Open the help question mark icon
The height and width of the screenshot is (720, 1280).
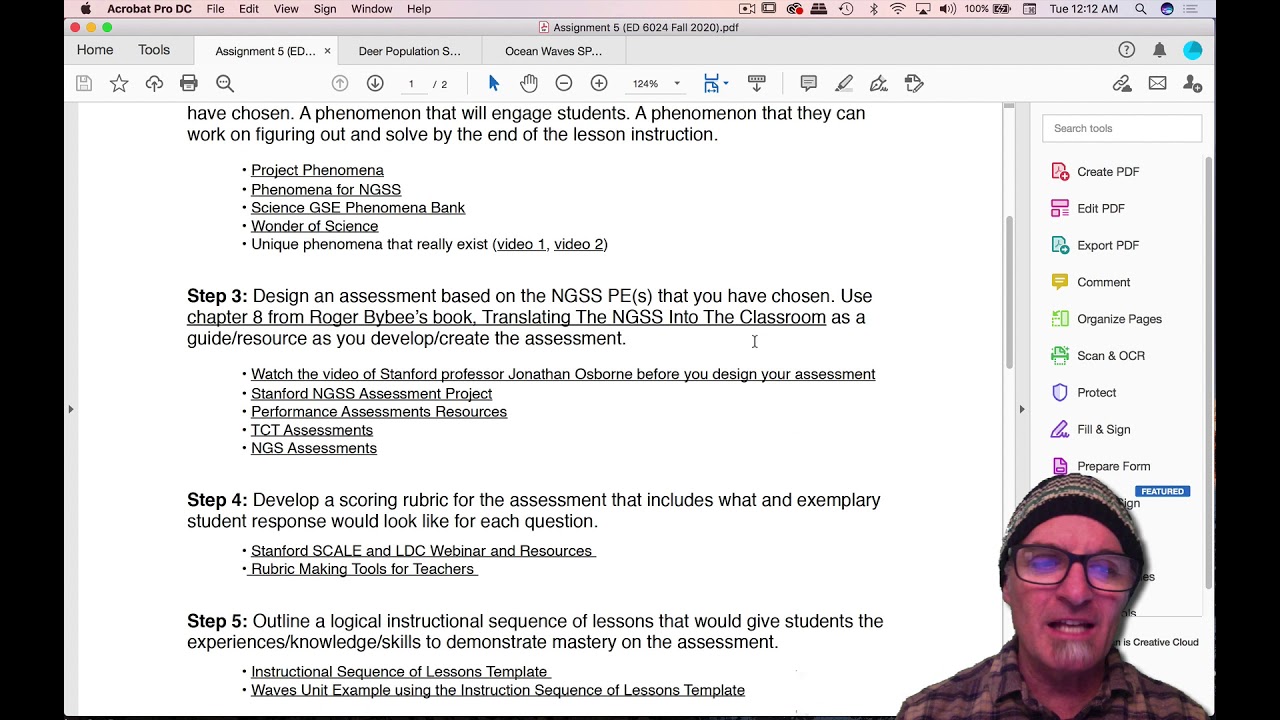(1127, 50)
